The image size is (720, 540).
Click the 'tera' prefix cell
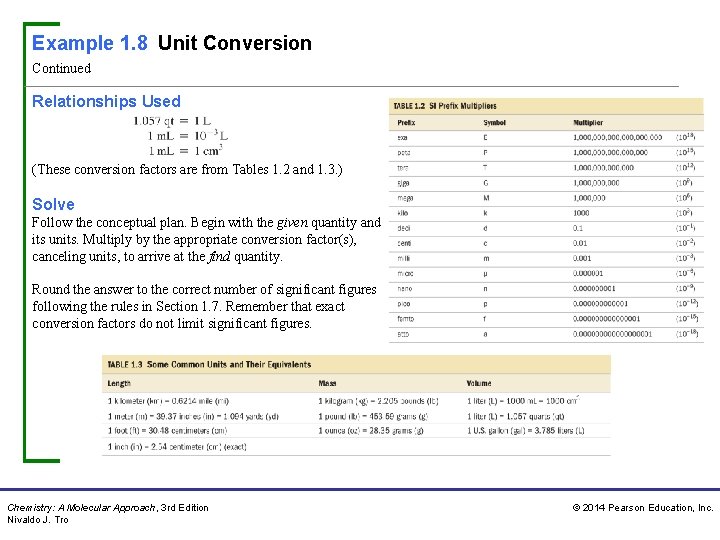[x=403, y=168]
